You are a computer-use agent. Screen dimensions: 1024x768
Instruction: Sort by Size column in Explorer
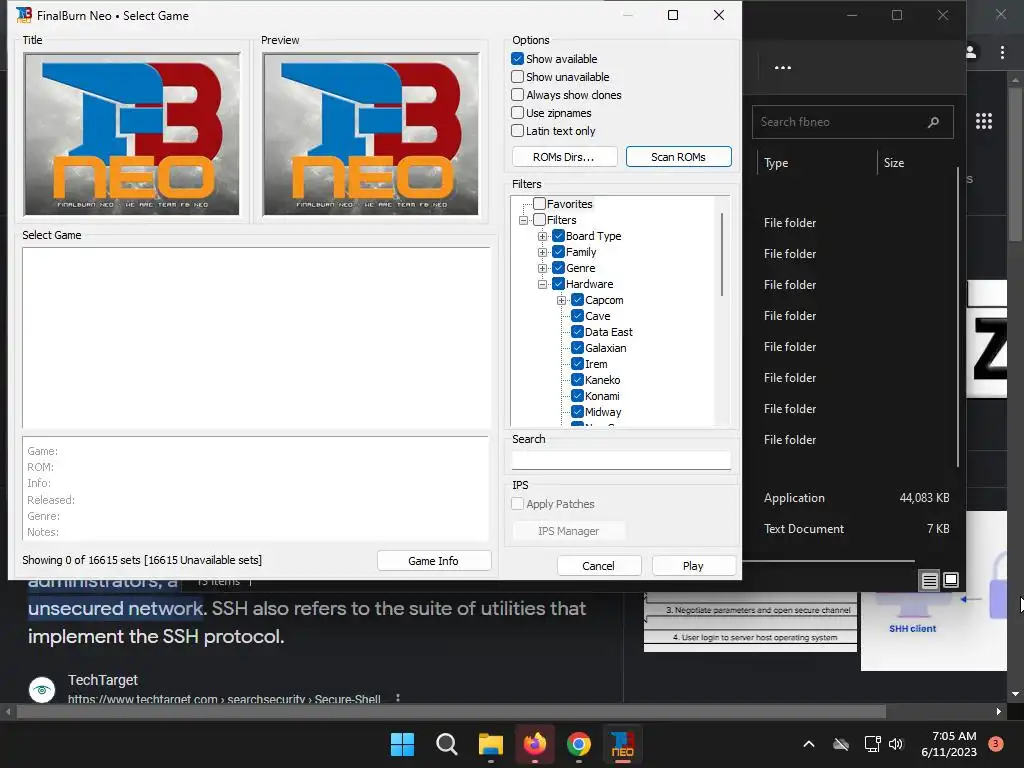(x=894, y=163)
